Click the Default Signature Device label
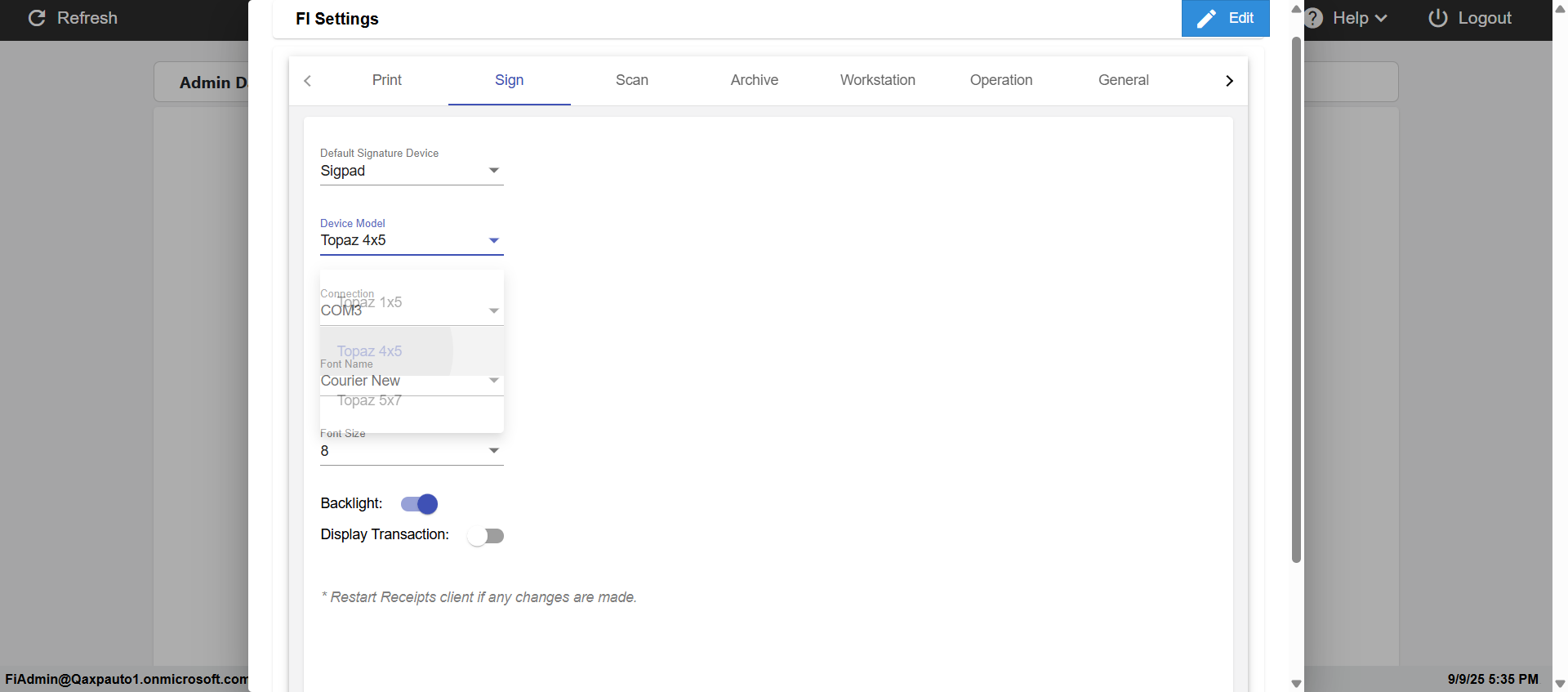Screen dimensions: 1568x692 click(379, 153)
